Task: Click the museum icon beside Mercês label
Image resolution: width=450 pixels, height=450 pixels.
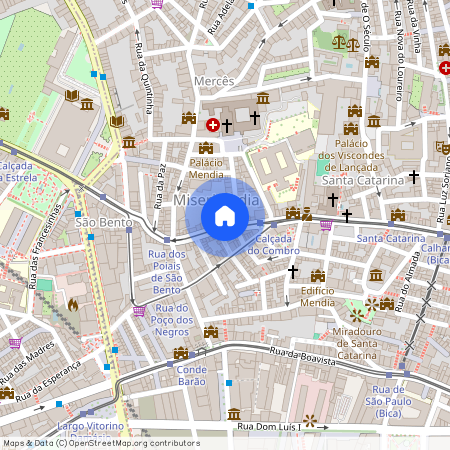Action: tap(263, 98)
